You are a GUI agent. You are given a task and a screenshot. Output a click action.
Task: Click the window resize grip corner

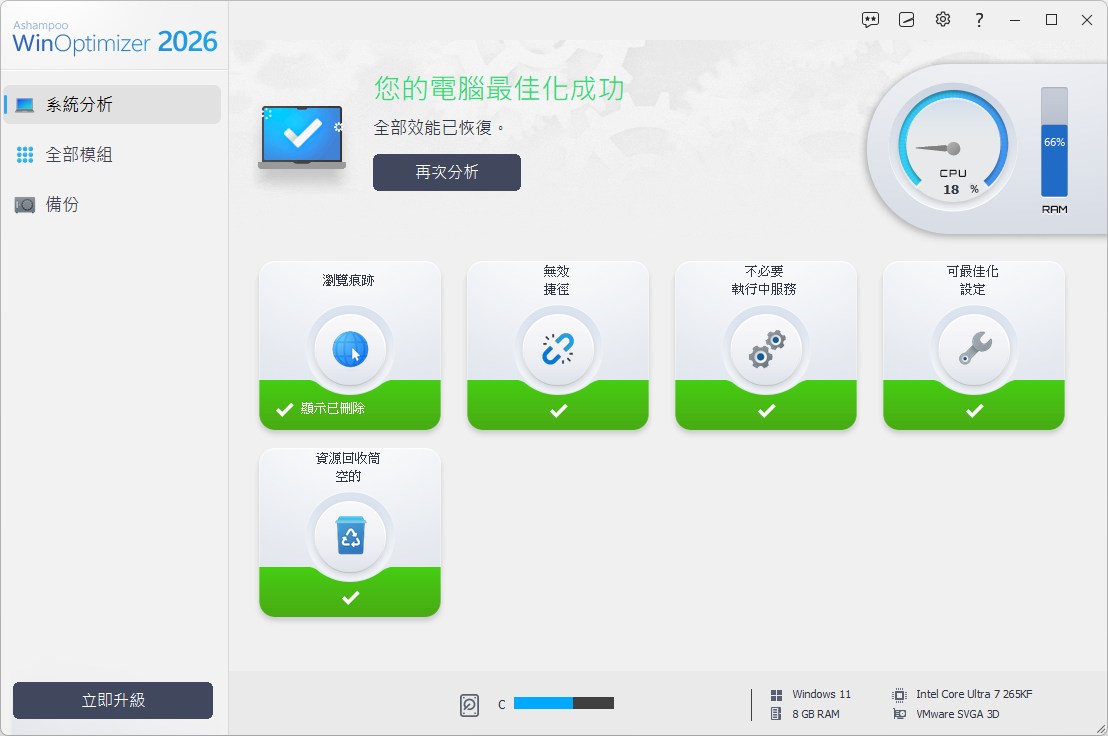pyautogui.click(x=1101, y=729)
